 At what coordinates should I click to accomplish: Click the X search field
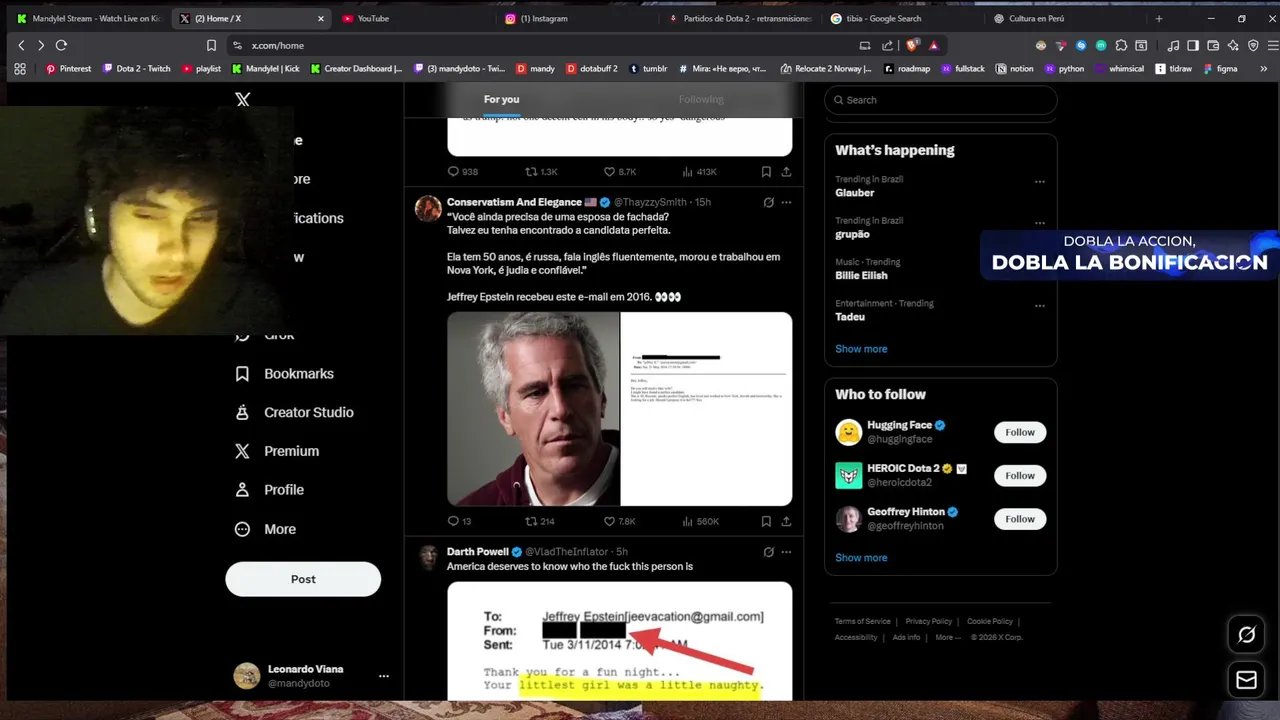pyautogui.click(x=941, y=100)
